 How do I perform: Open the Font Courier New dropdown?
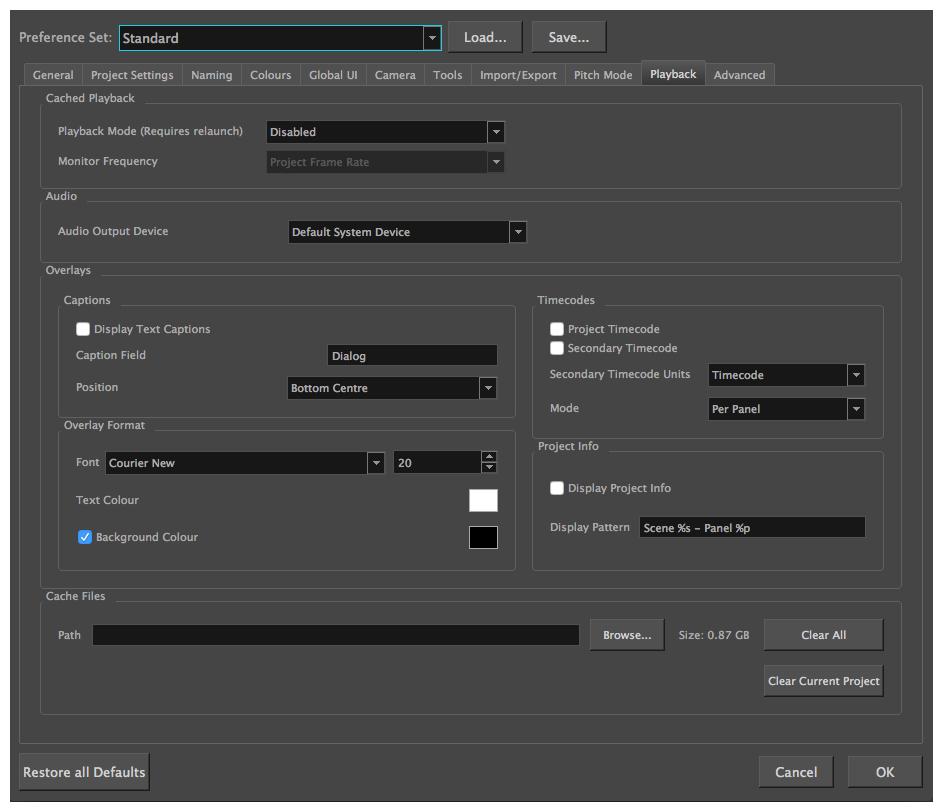[x=245, y=463]
